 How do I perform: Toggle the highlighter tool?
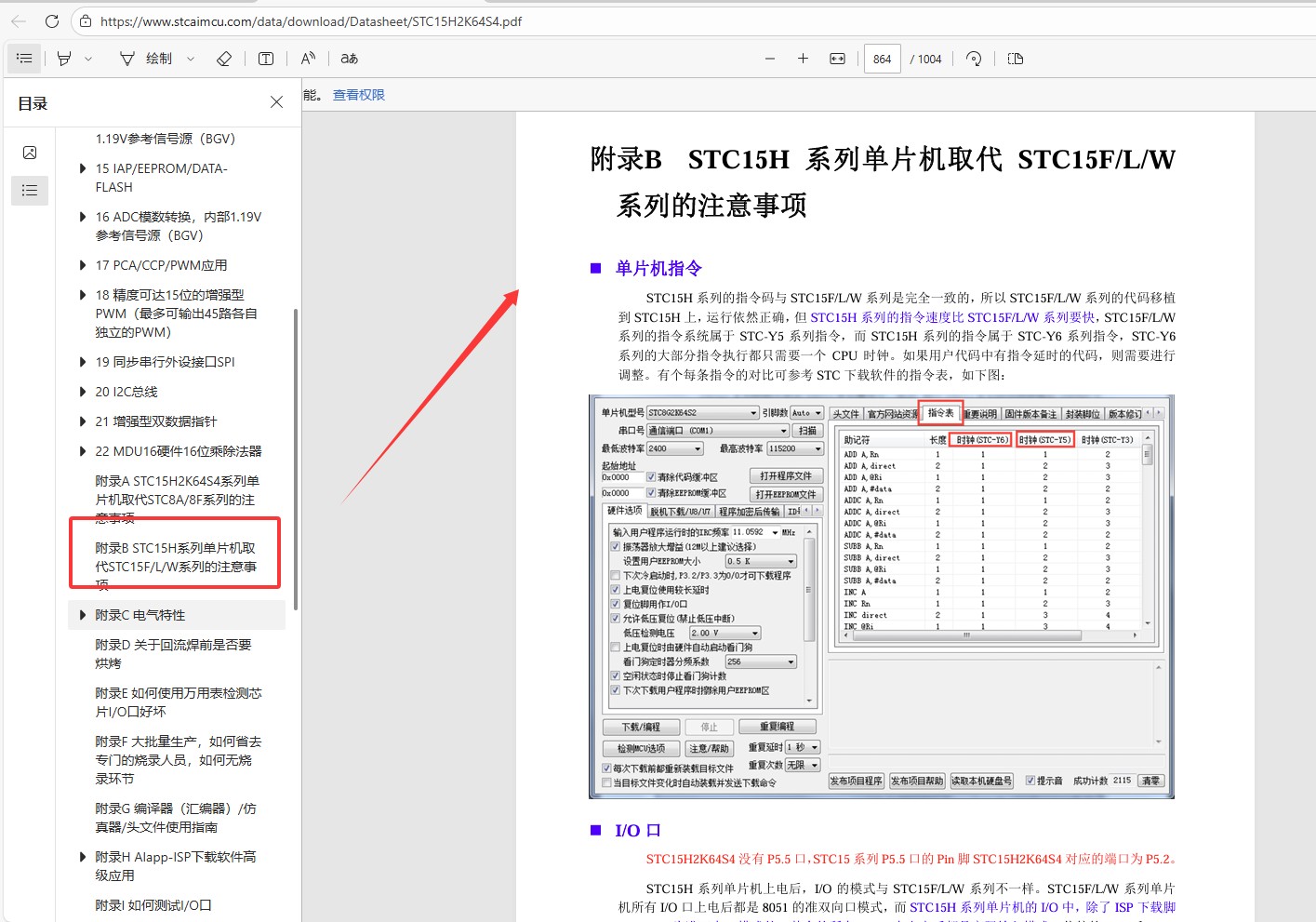65,58
